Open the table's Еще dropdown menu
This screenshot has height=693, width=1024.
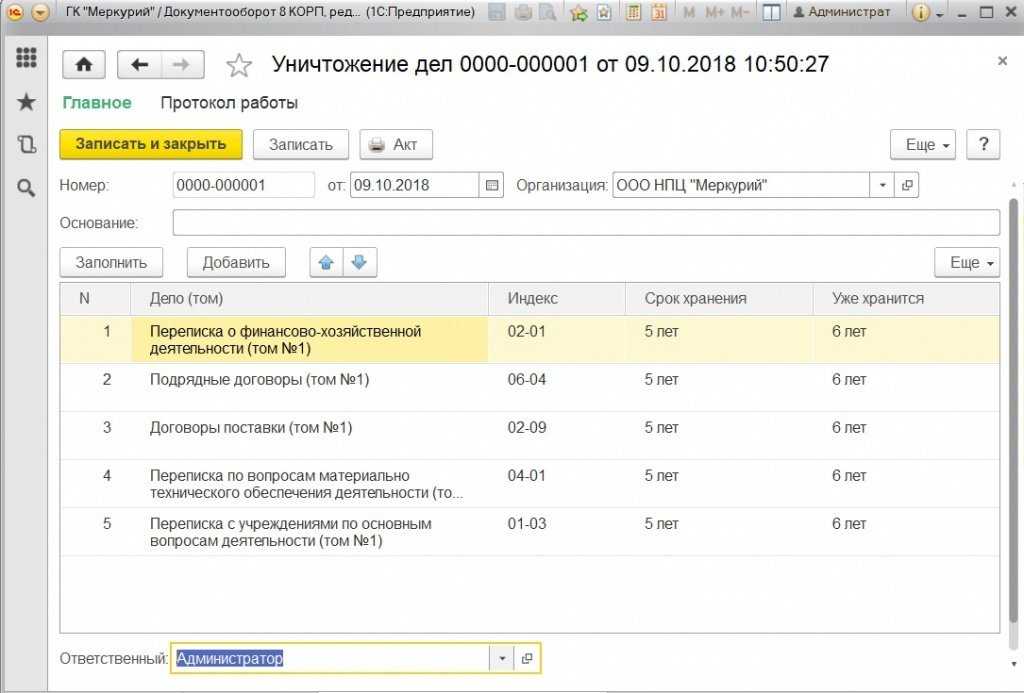pyautogui.click(x=967, y=263)
